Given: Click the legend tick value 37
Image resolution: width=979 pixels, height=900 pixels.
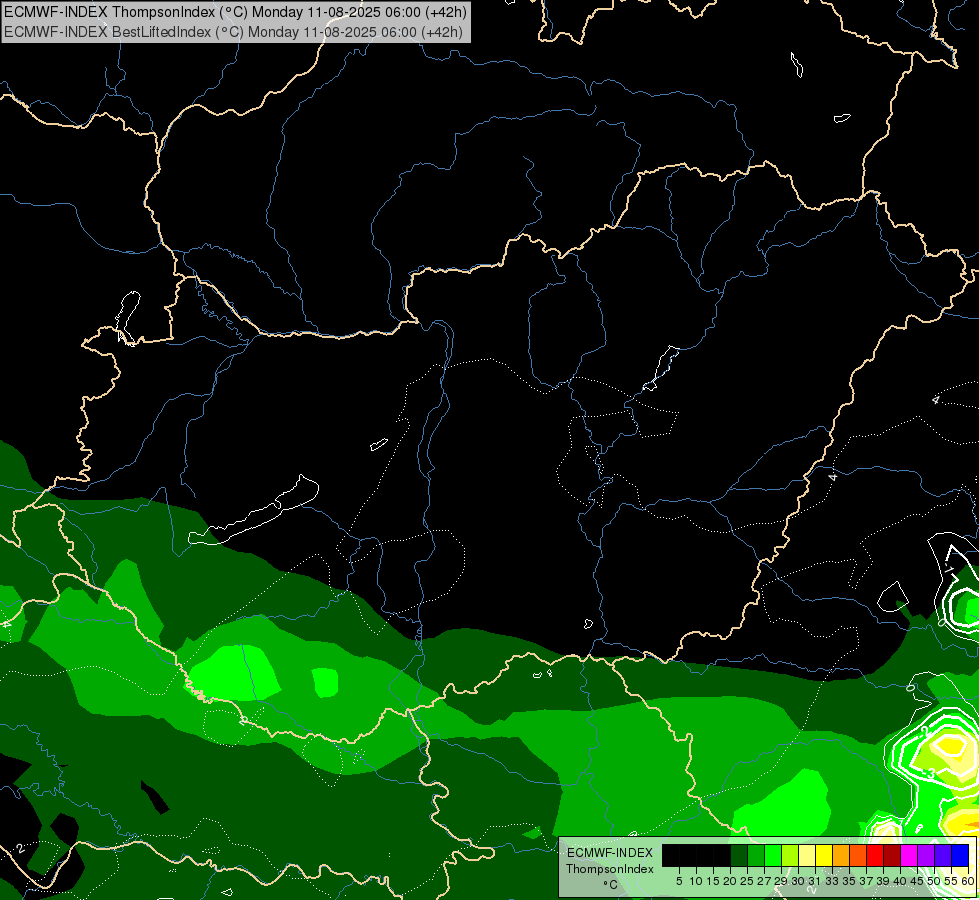Looking at the screenshot, I should (x=866, y=881).
